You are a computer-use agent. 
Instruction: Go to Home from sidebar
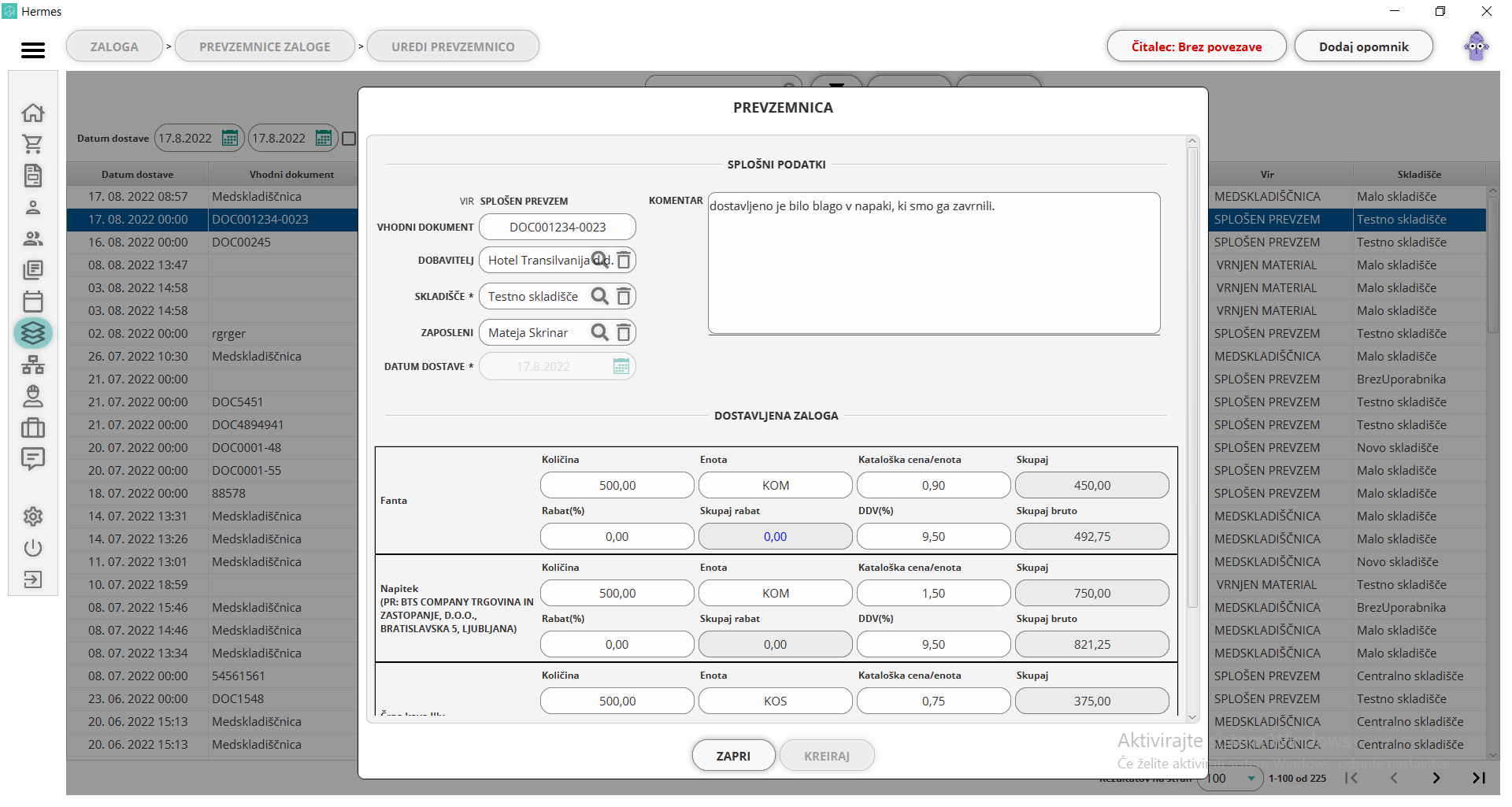(x=33, y=113)
